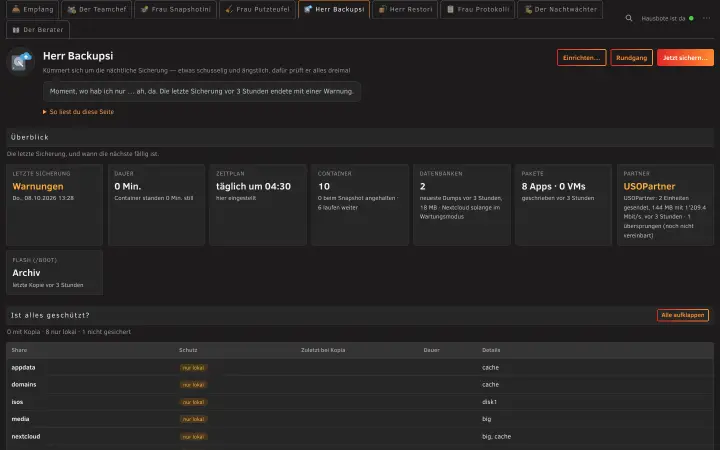Click the '8 Apps · 0 VMs' value
The width and height of the screenshot is (720, 450).
pyautogui.click(x=553, y=186)
